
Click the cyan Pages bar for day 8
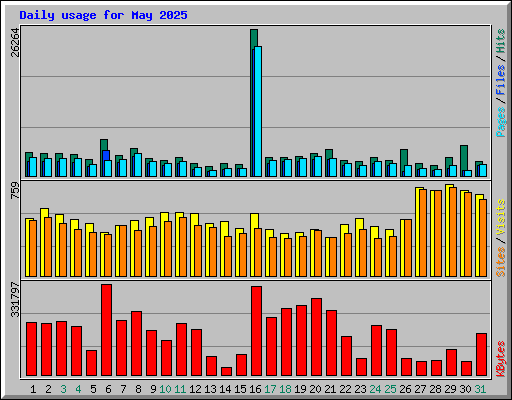(138, 165)
